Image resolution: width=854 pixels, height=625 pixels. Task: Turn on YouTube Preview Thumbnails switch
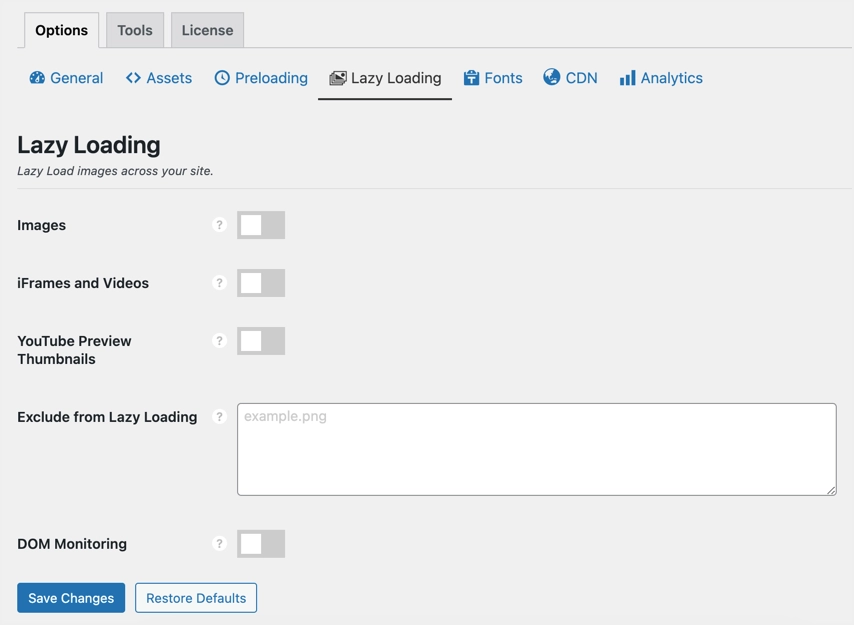click(x=261, y=341)
